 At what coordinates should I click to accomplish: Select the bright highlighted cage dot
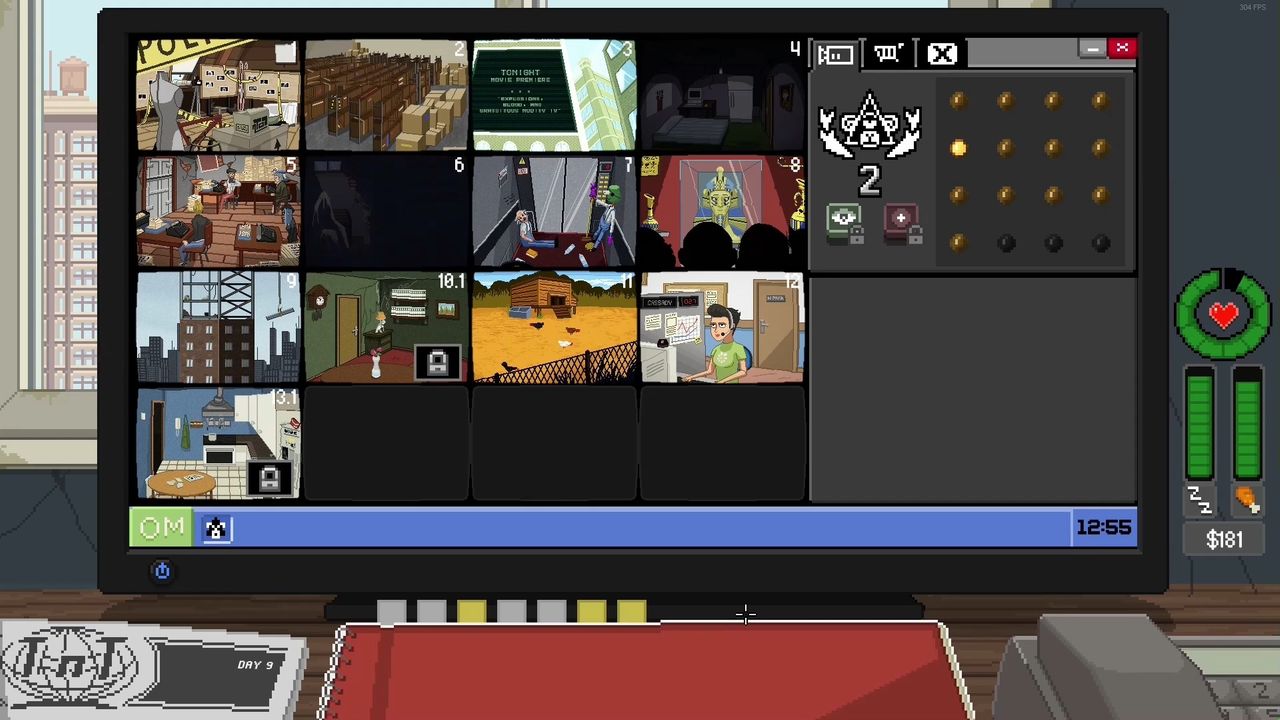pos(958,149)
